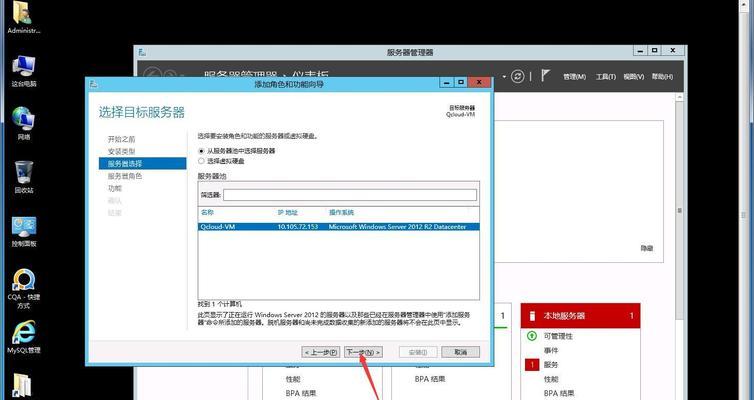The height and width of the screenshot is (400, 754).
Task: Click the Server Manager vertical scrollbar
Action: (x=679, y=210)
